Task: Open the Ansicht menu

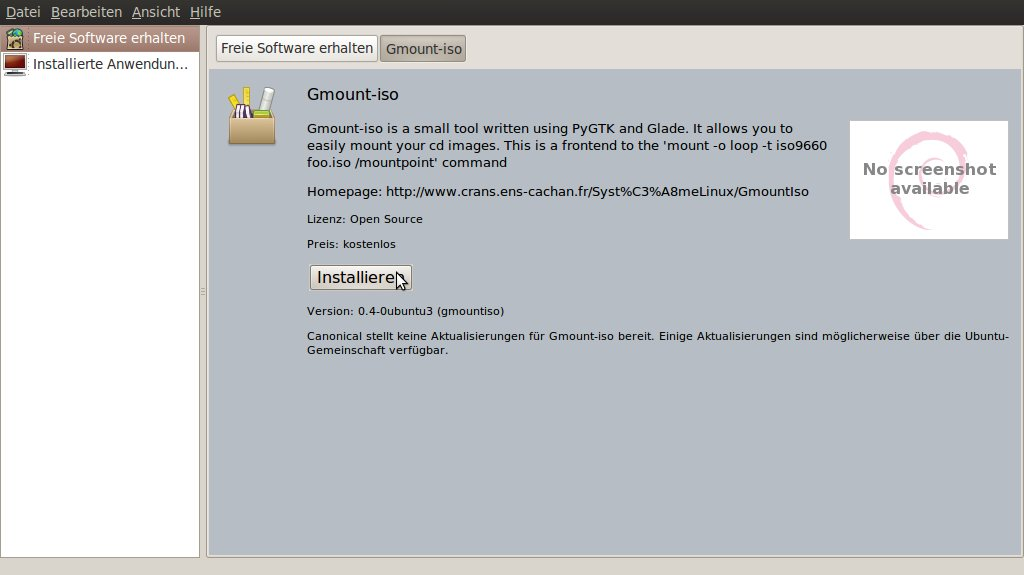Action: [x=155, y=12]
